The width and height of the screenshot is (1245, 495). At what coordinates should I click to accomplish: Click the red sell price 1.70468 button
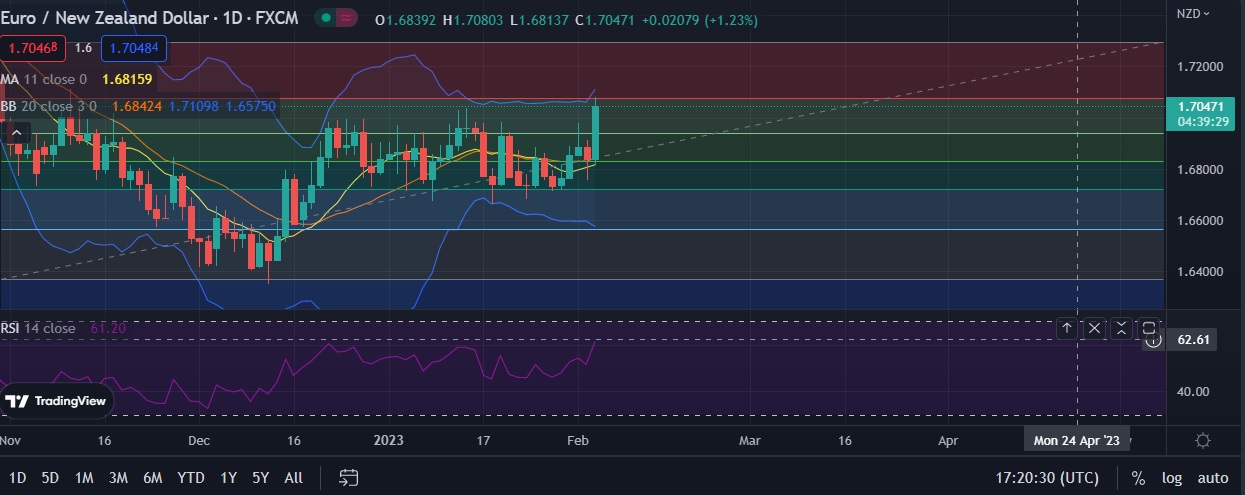[x=33, y=48]
